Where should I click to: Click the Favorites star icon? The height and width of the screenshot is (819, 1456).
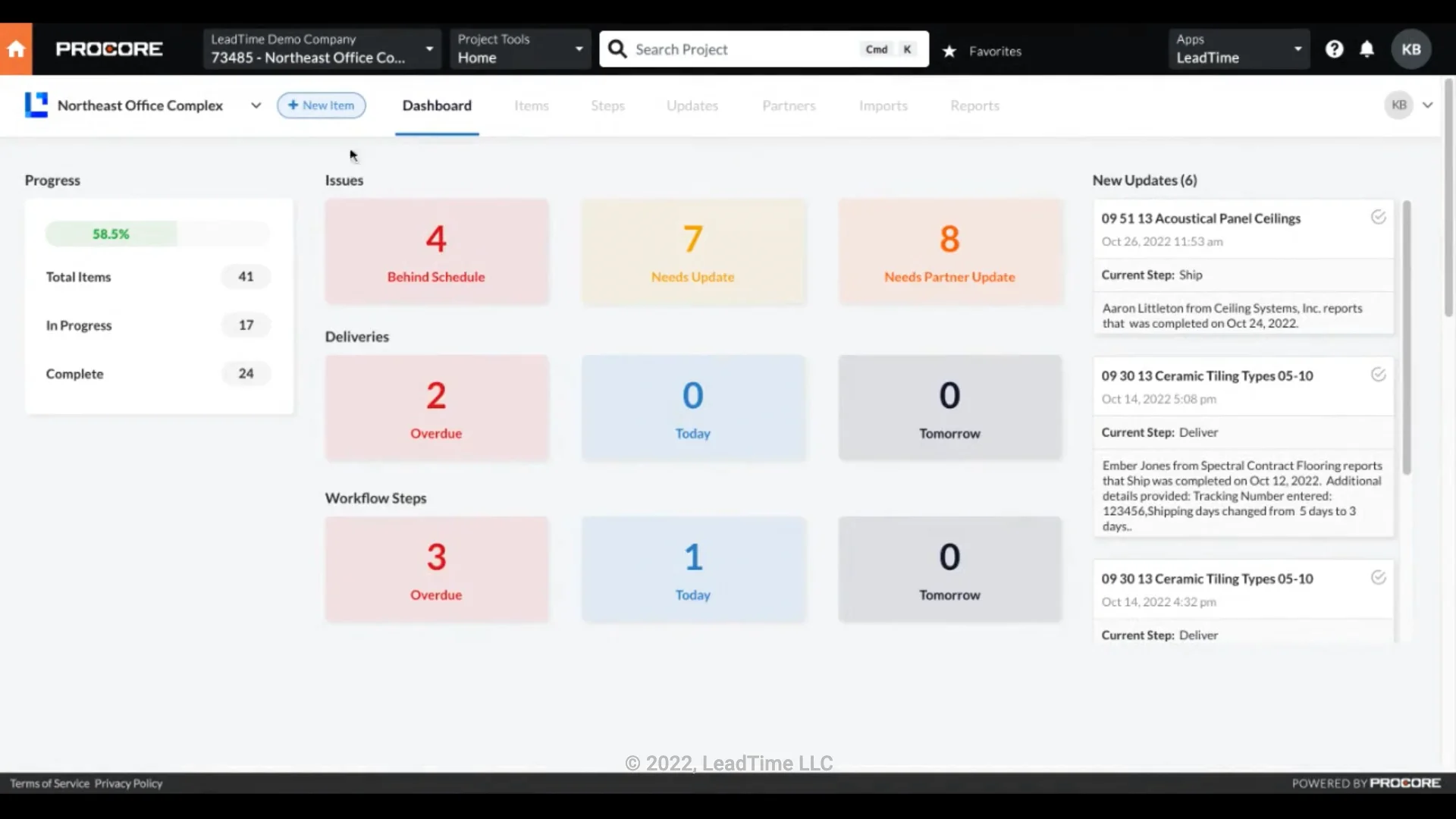point(949,51)
